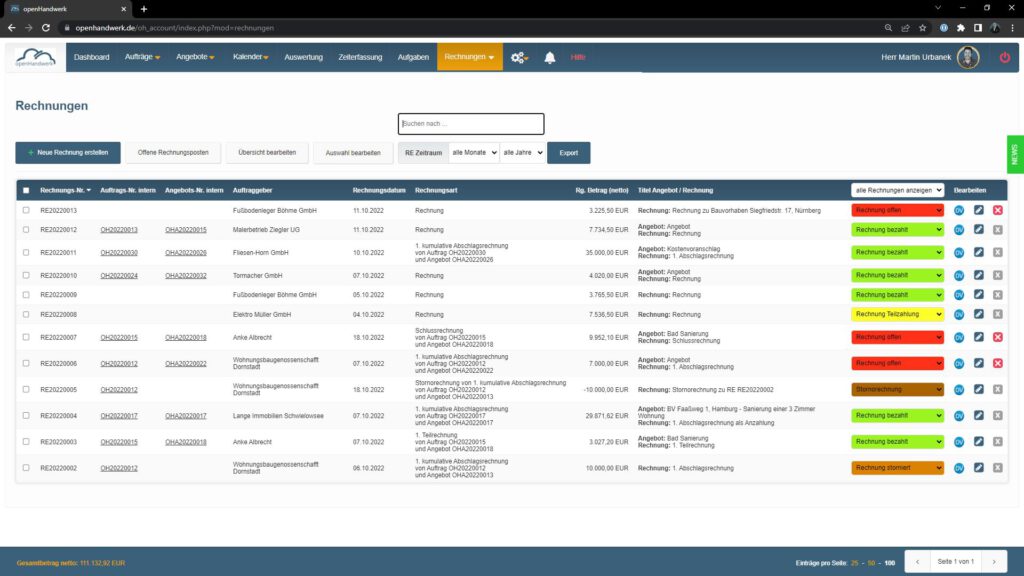Screen dimensions: 1024x576
Task: Change yellow 'Rechnung Teilzahlung' status for RE20220008
Action: click(897, 315)
